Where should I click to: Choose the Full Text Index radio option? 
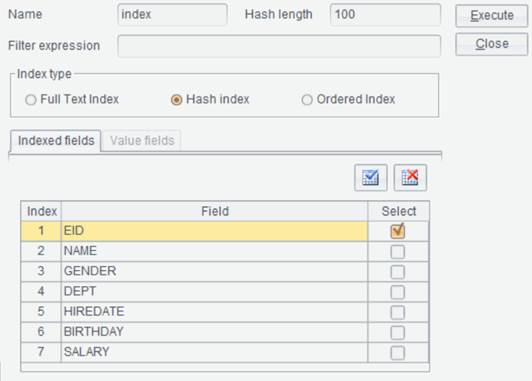(31, 100)
